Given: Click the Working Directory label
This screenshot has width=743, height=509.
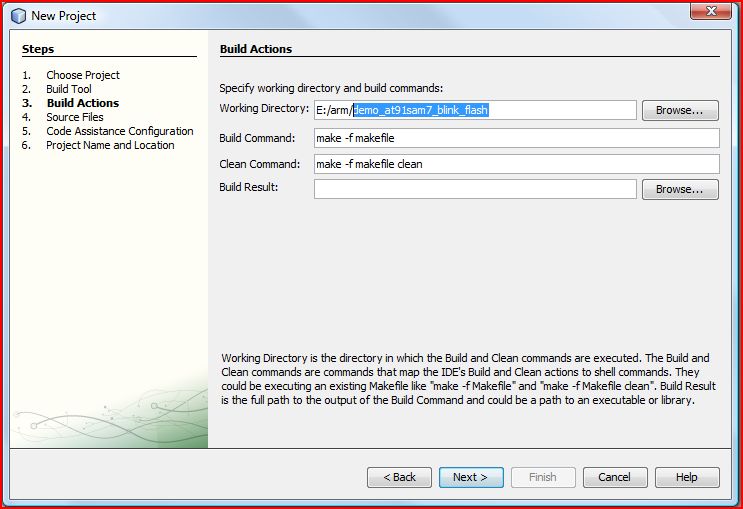Looking at the screenshot, I should [x=264, y=108].
